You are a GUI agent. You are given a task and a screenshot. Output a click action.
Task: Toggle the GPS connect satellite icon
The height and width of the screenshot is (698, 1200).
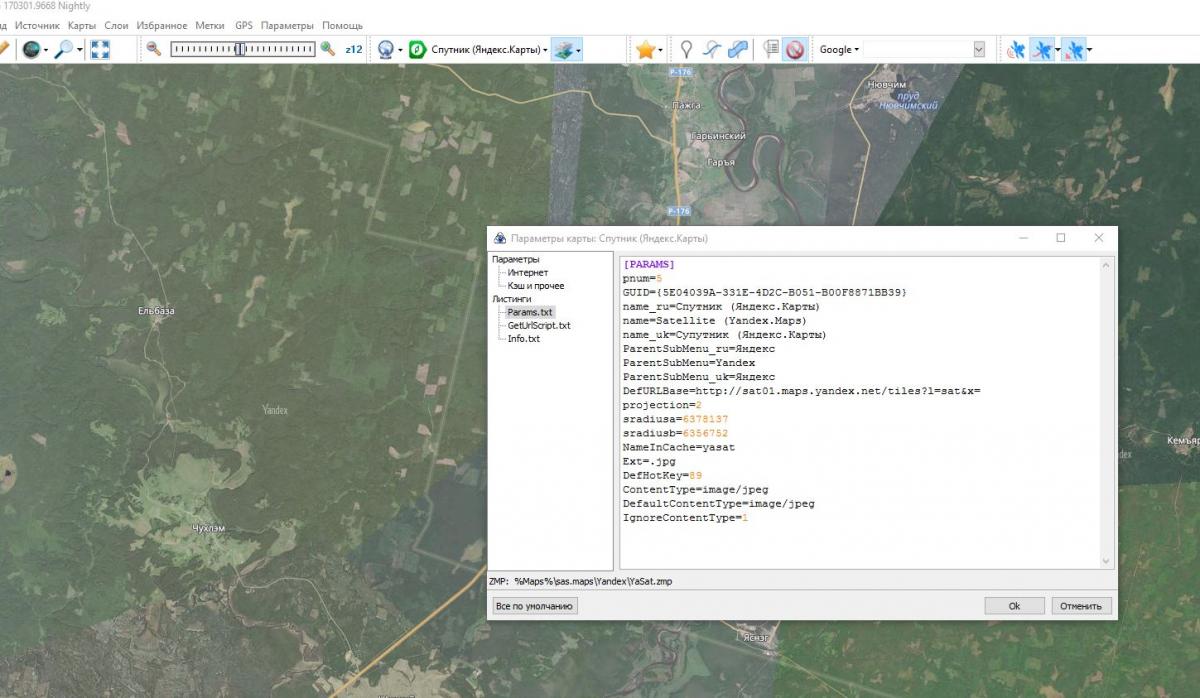pyautogui.click(x=1016, y=49)
